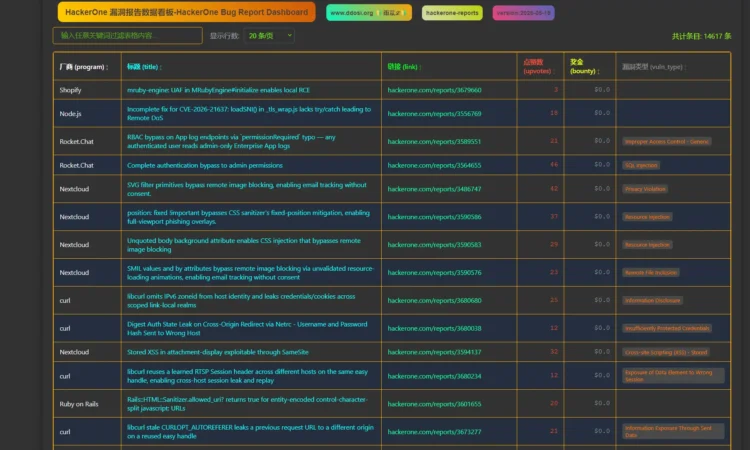This screenshot has height=450, width=750.
Task: Click the total entries count 14617 text
Action: click(701, 36)
